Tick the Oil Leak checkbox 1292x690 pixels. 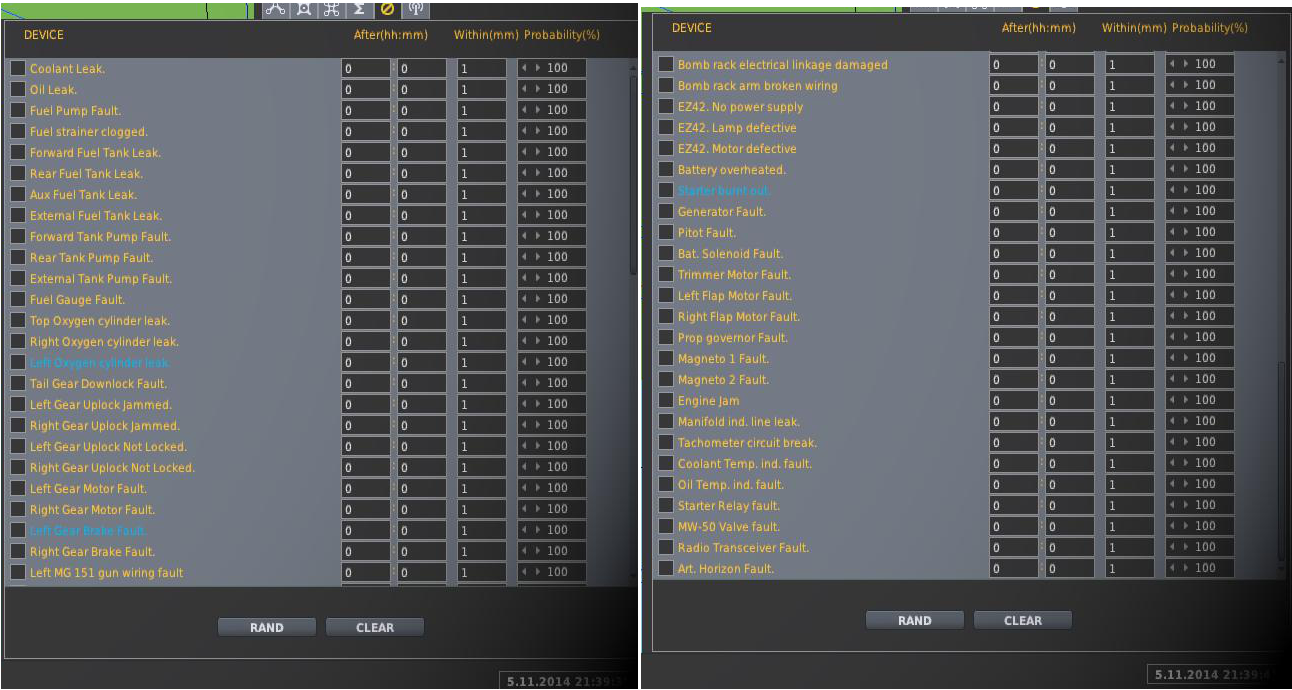click(18, 89)
